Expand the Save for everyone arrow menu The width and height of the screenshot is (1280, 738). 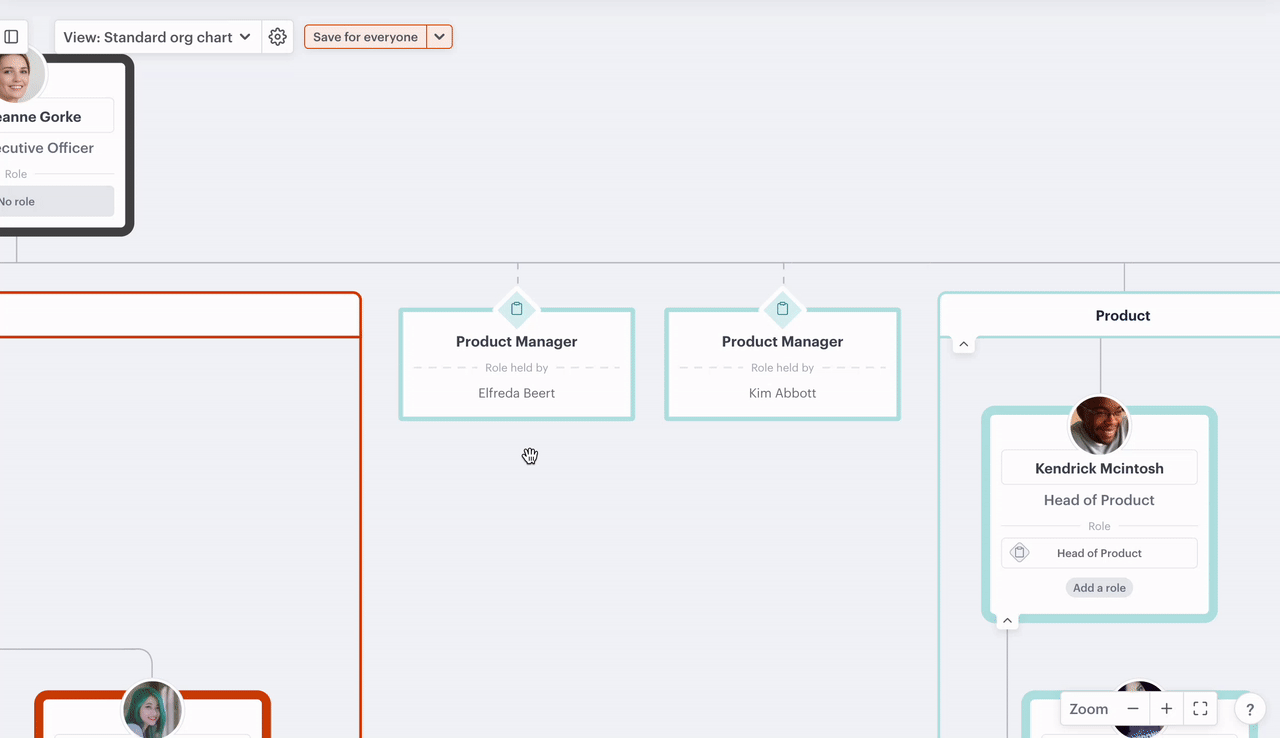[440, 37]
